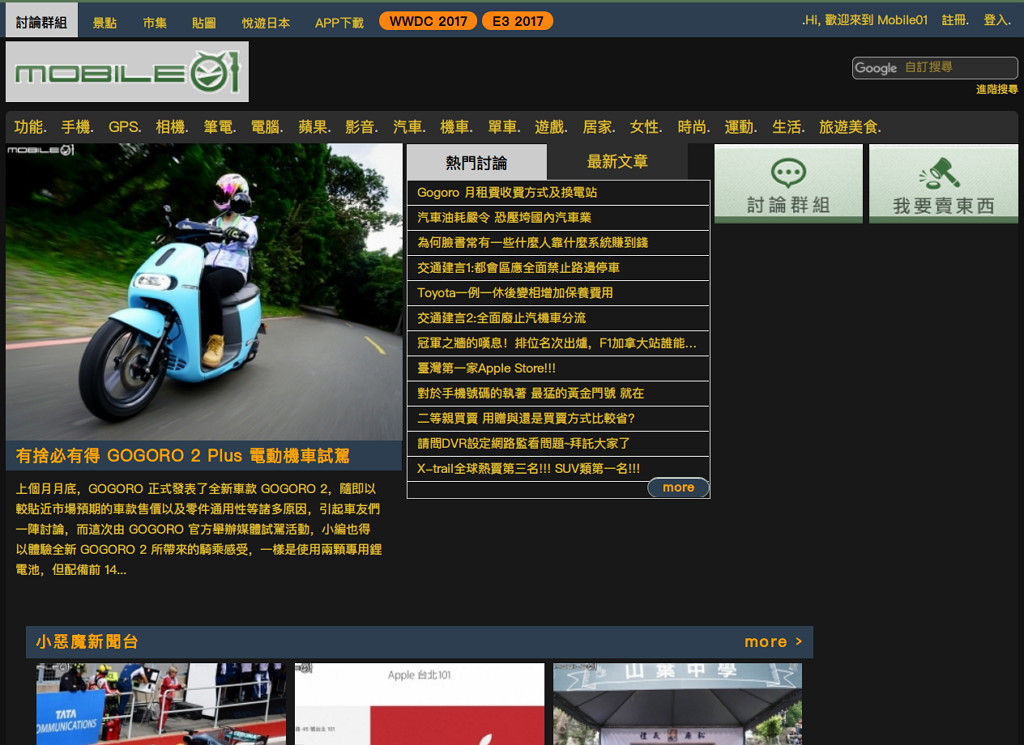Open 進階搜尋 advanced search
The width and height of the screenshot is (1024, 745).
[x=997, y=89]
